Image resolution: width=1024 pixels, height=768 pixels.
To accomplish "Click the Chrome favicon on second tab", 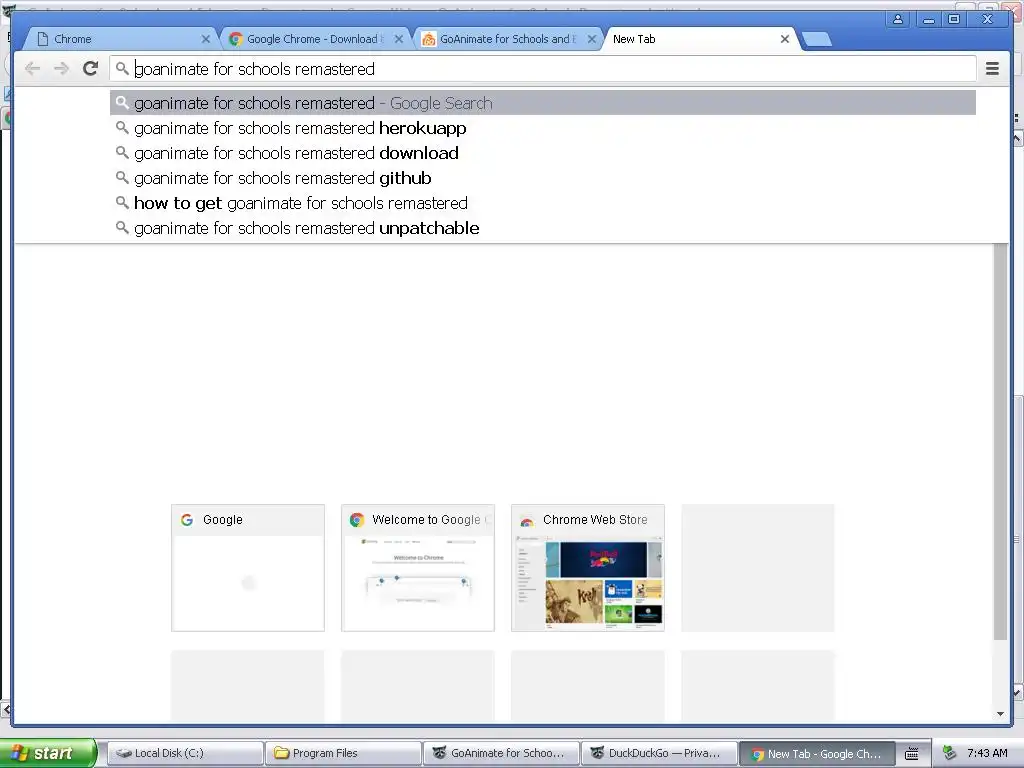I will pyautogui.click(x=236, y=39).
